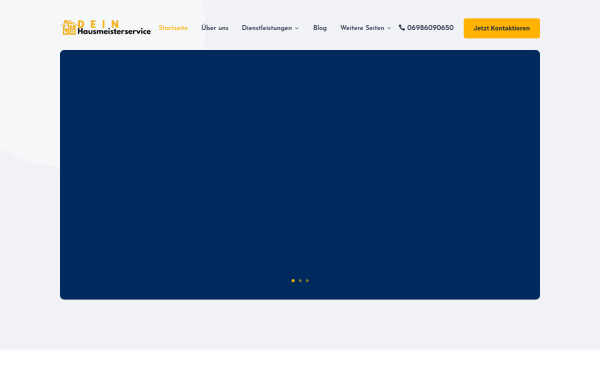Go to the Über uns page

pos(215,28)
